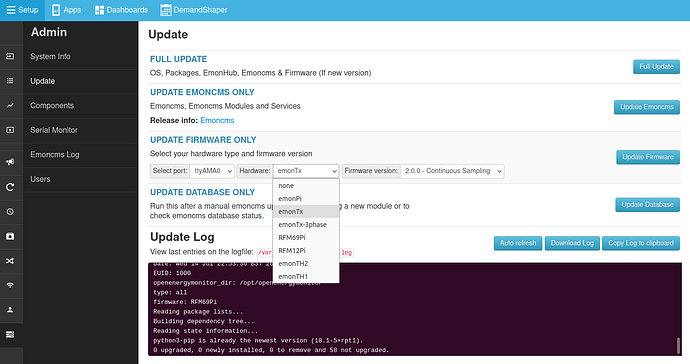Image resolution: width=690 pixels, height=364 pixels.
Task: Click the 'Update Log' heading
Action: coord(182,237)
